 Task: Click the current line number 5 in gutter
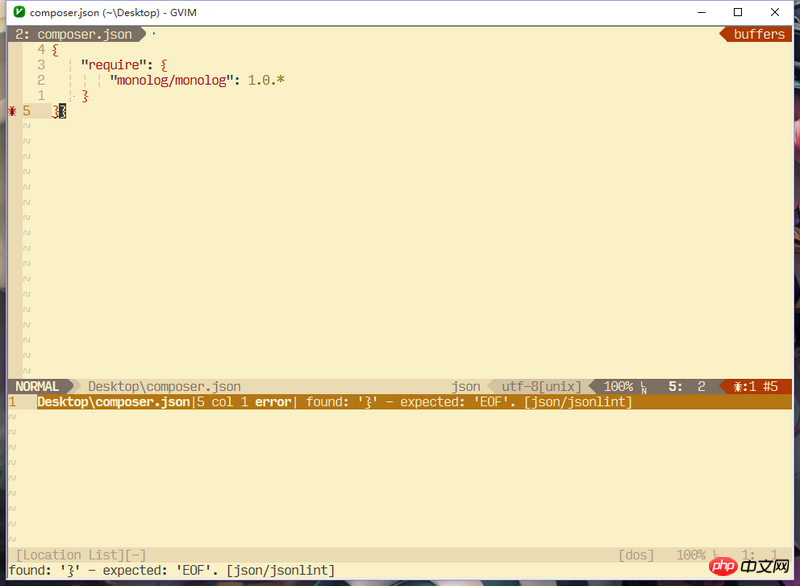[27, 111]
